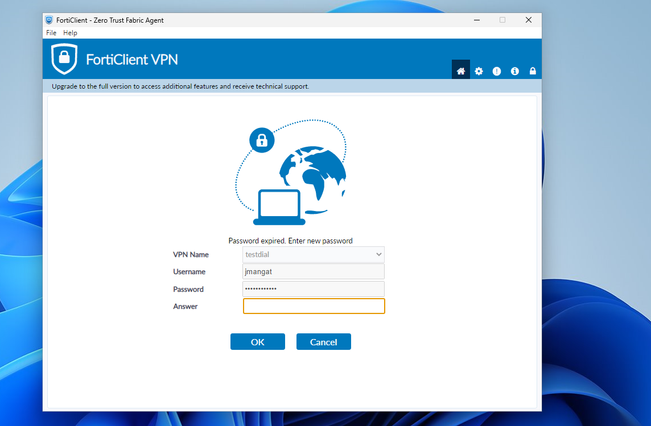
Task: Open the settings gear icon
Action: coord(479,71)
